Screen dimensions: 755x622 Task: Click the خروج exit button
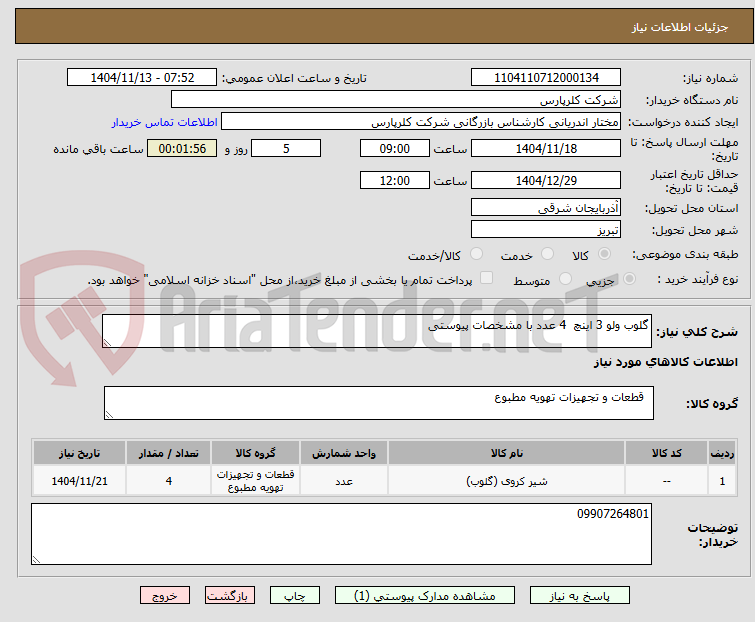pyautogui.click(x=165, y=596)
